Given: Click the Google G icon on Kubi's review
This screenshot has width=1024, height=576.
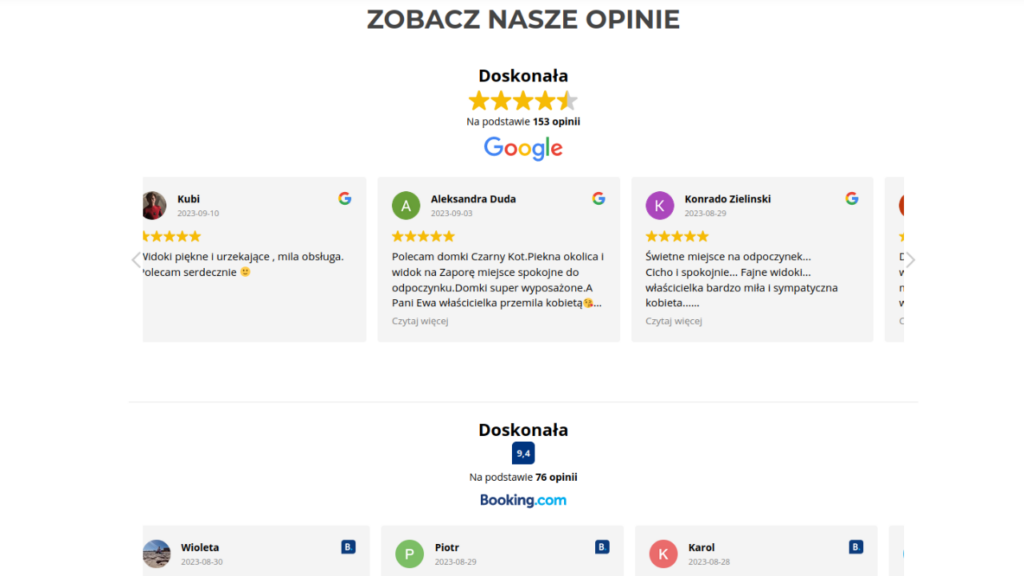Looking at the screenshot, I should 345,199.
